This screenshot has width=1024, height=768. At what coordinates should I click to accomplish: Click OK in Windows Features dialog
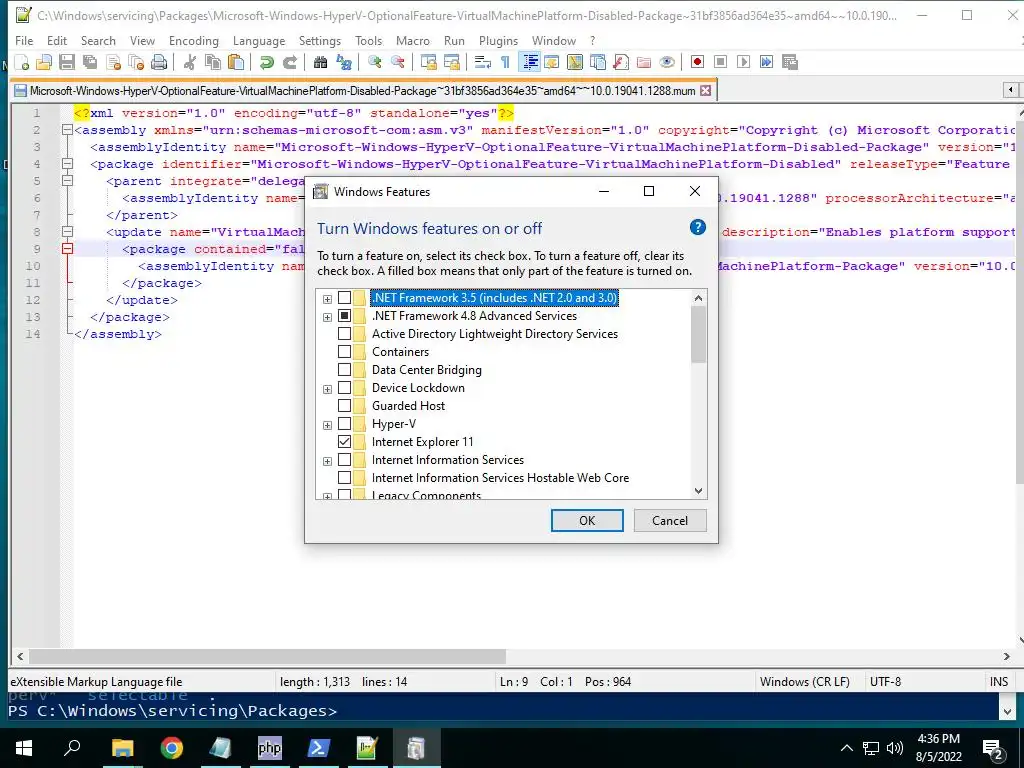tap(587, 520)
